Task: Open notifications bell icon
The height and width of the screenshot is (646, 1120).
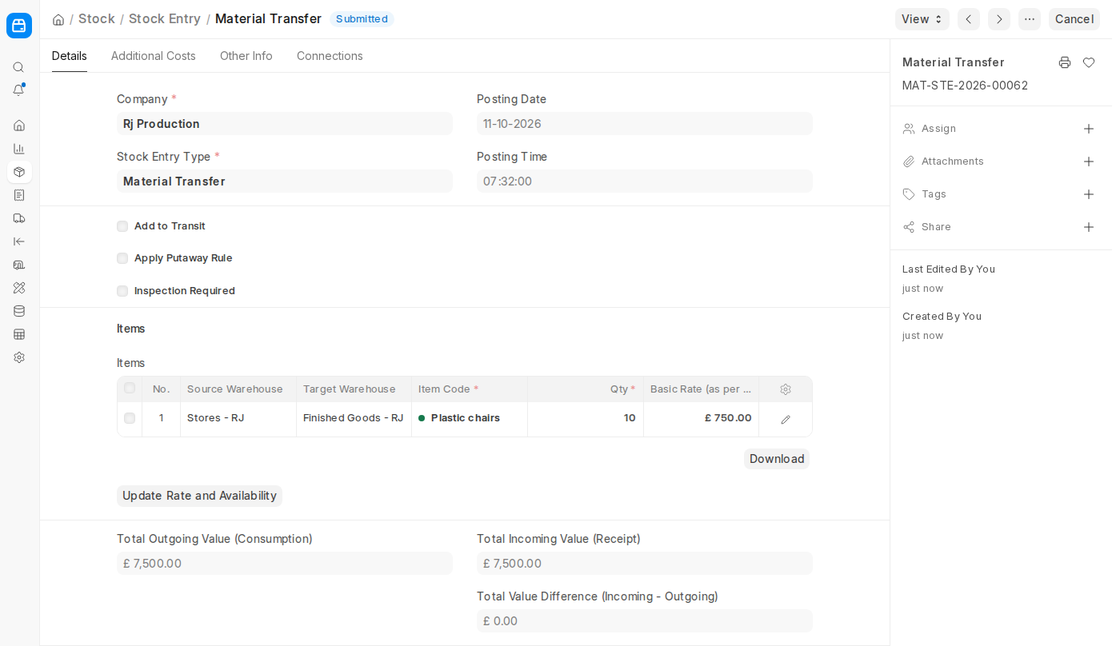Action: (x=19, y=90)
